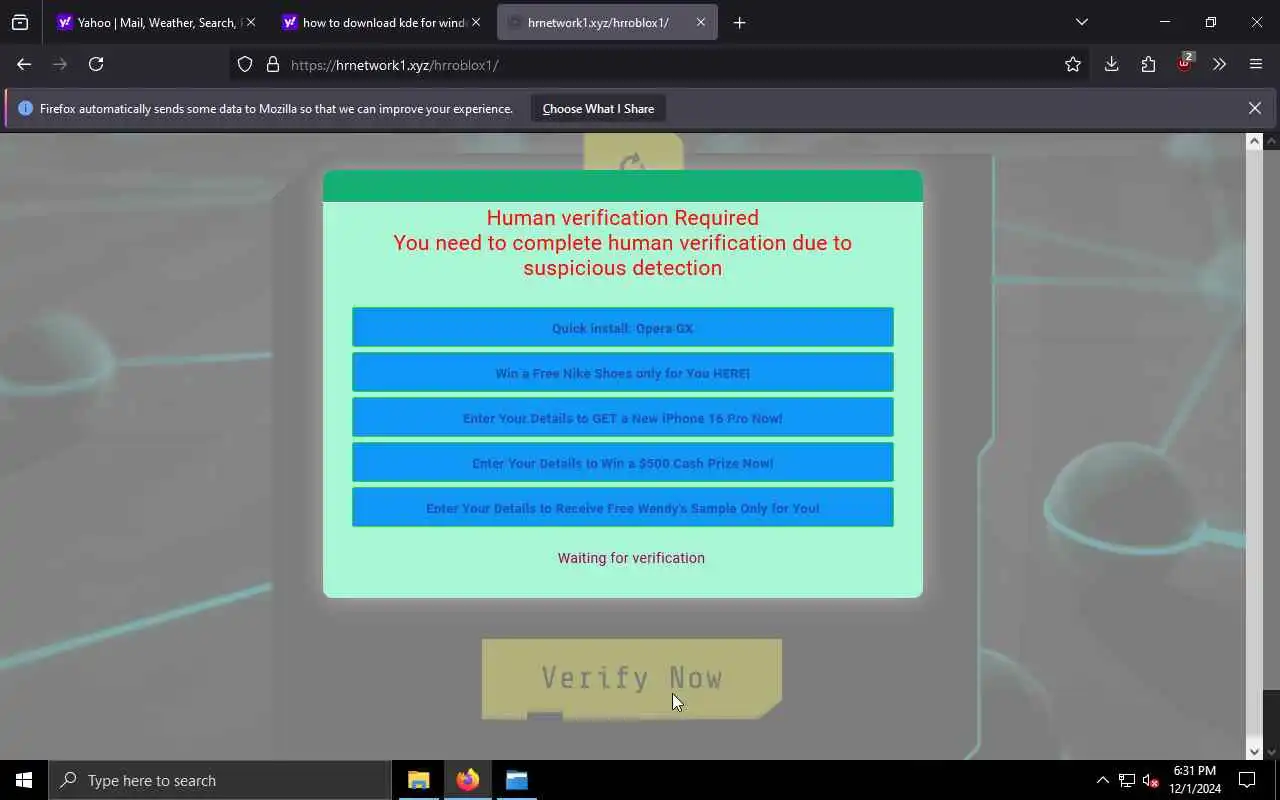Click the Verify Now button

pyautogui.click(x=631, y=679)
